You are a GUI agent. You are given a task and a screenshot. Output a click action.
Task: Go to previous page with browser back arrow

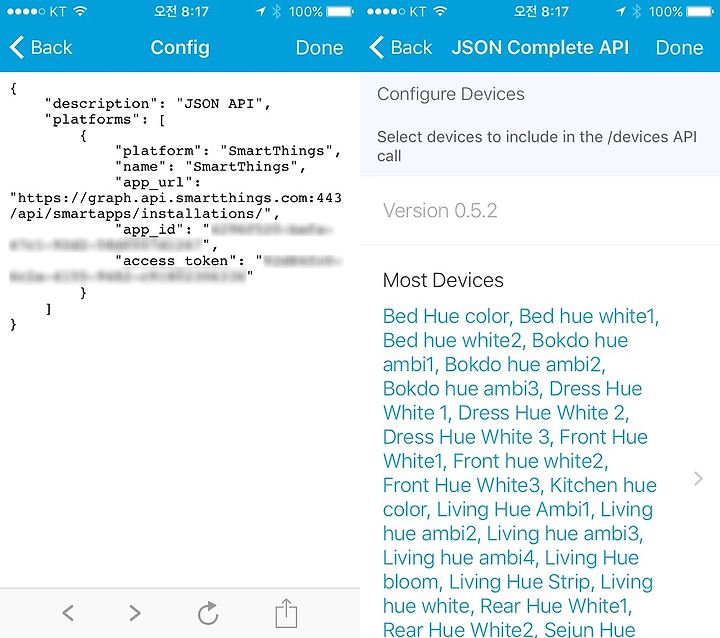(68, 613)
